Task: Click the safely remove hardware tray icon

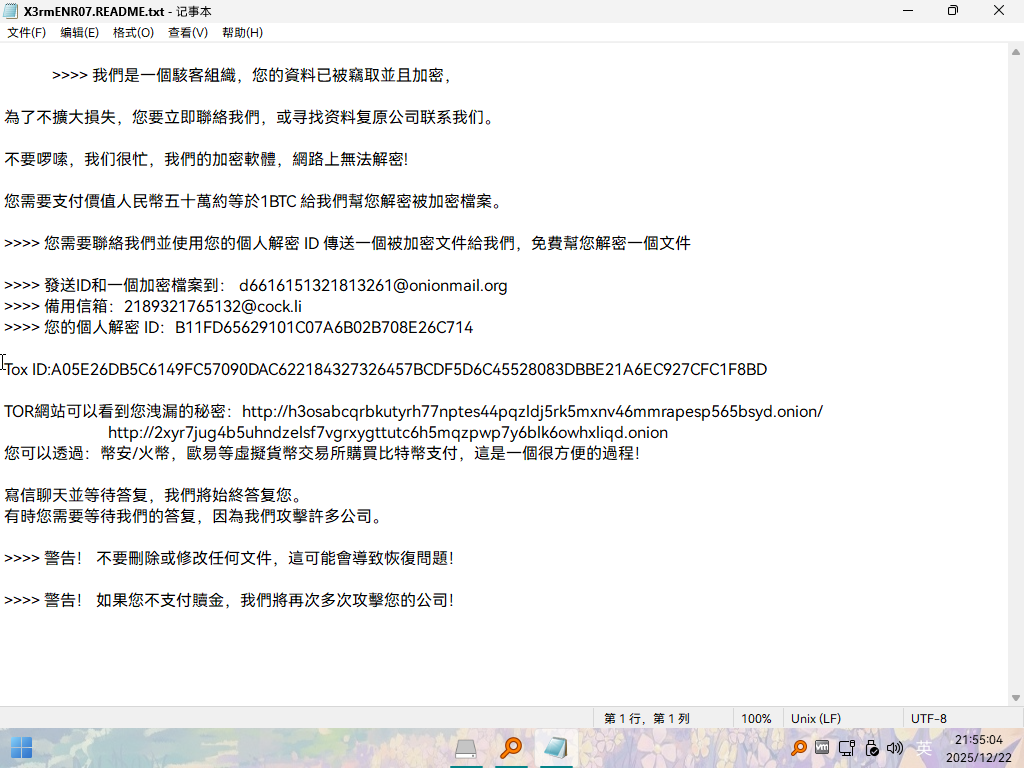Action: pyautogui.click(x=871, y=748)
